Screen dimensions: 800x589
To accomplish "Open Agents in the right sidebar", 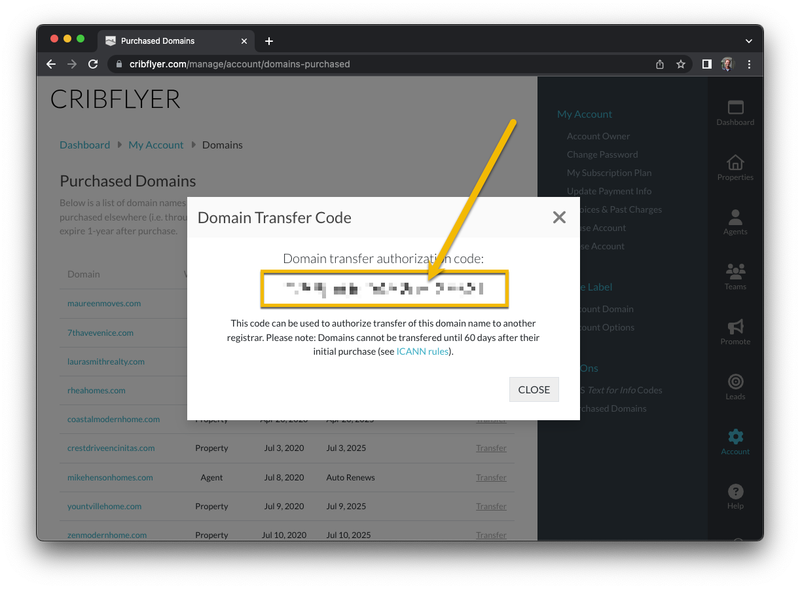I will pyautogui.click(x=735, y=223).
